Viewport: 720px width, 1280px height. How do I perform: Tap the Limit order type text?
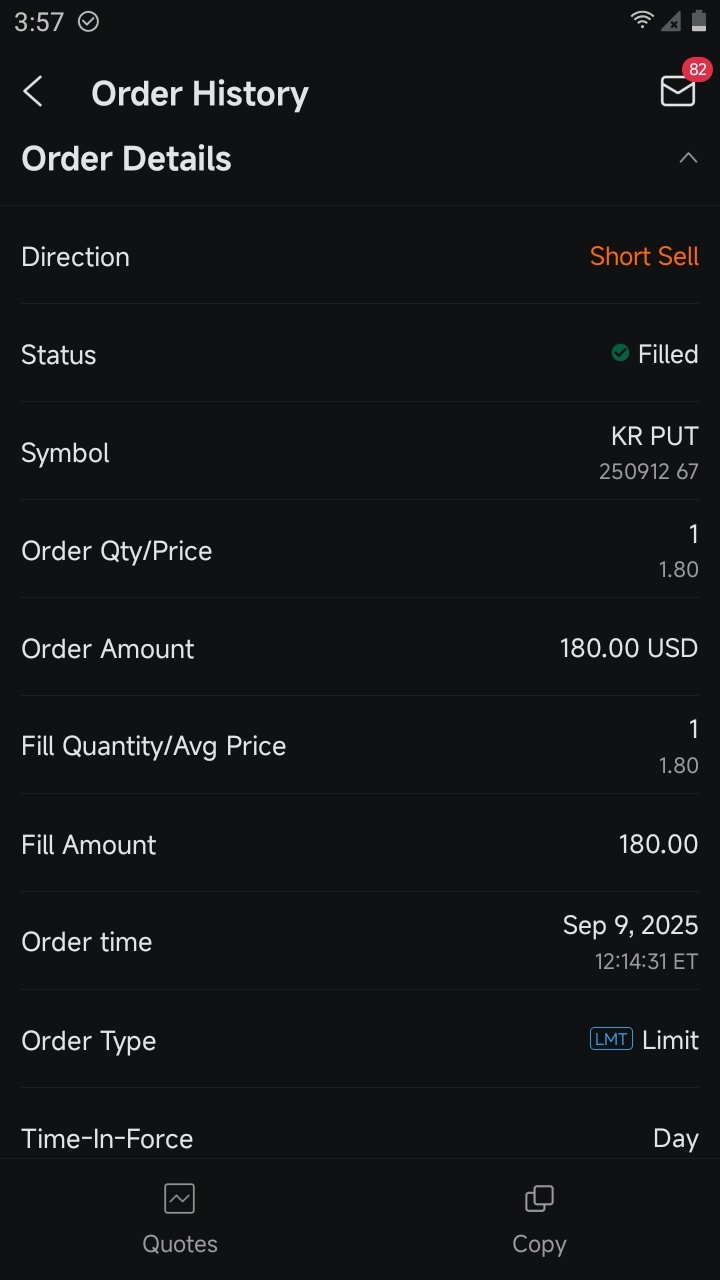point(670,1040)
